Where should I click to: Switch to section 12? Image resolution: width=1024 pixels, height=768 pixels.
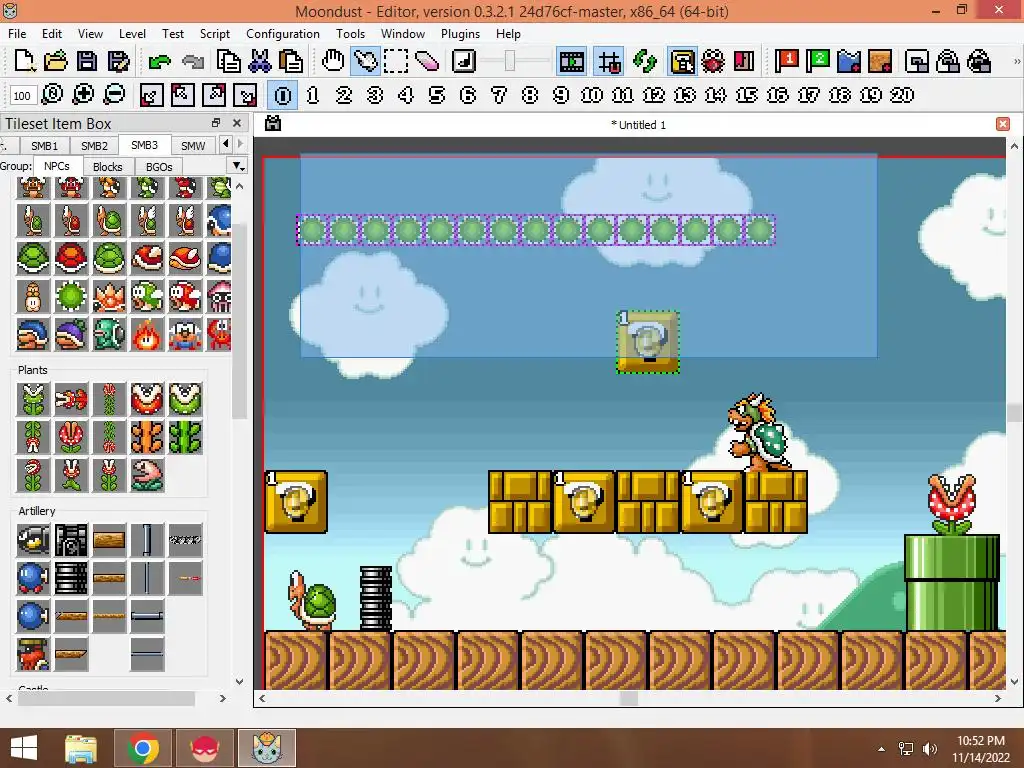click(654, 95)
